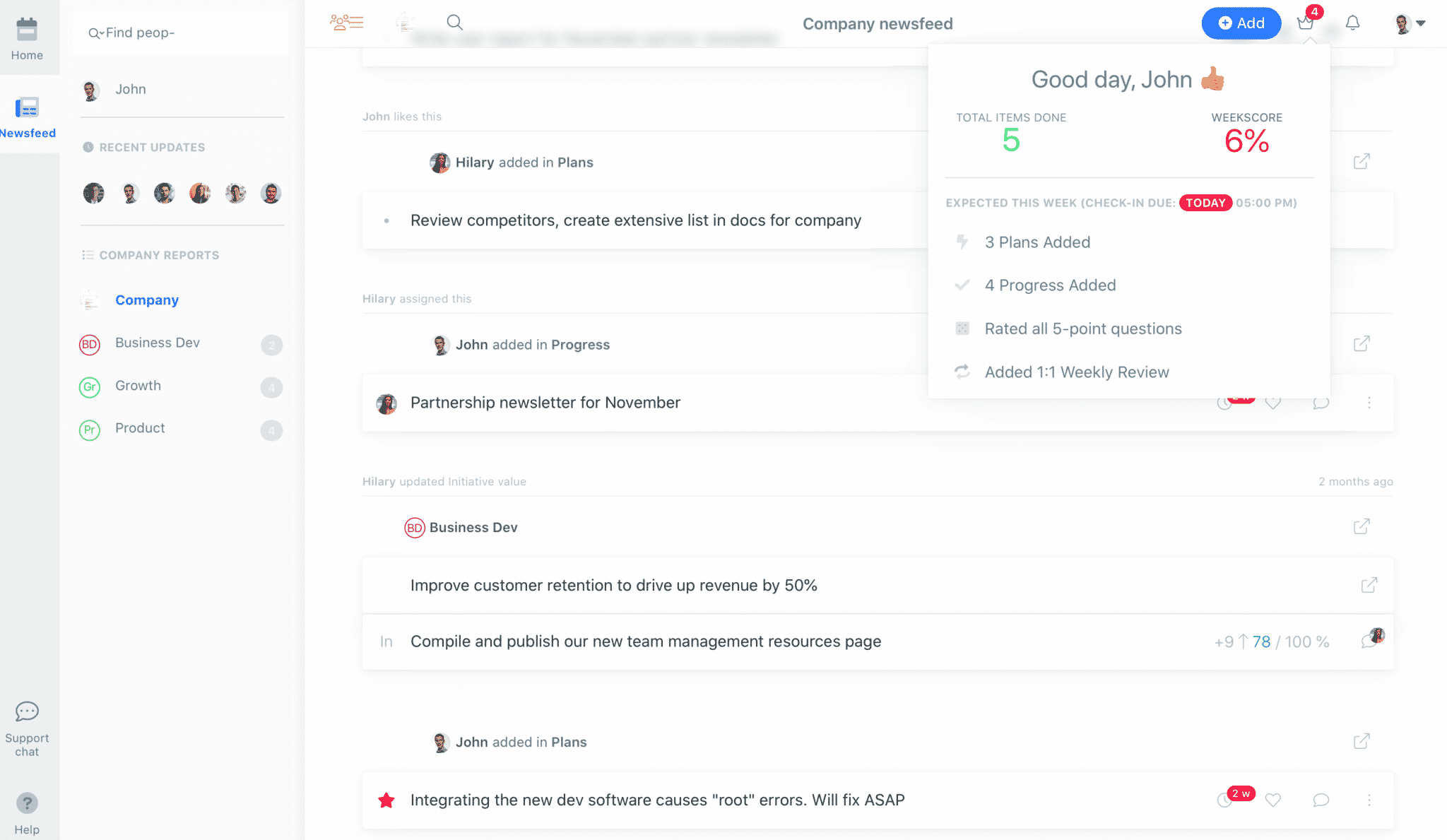Open the Help question mark icon

(x=27, y=803)
